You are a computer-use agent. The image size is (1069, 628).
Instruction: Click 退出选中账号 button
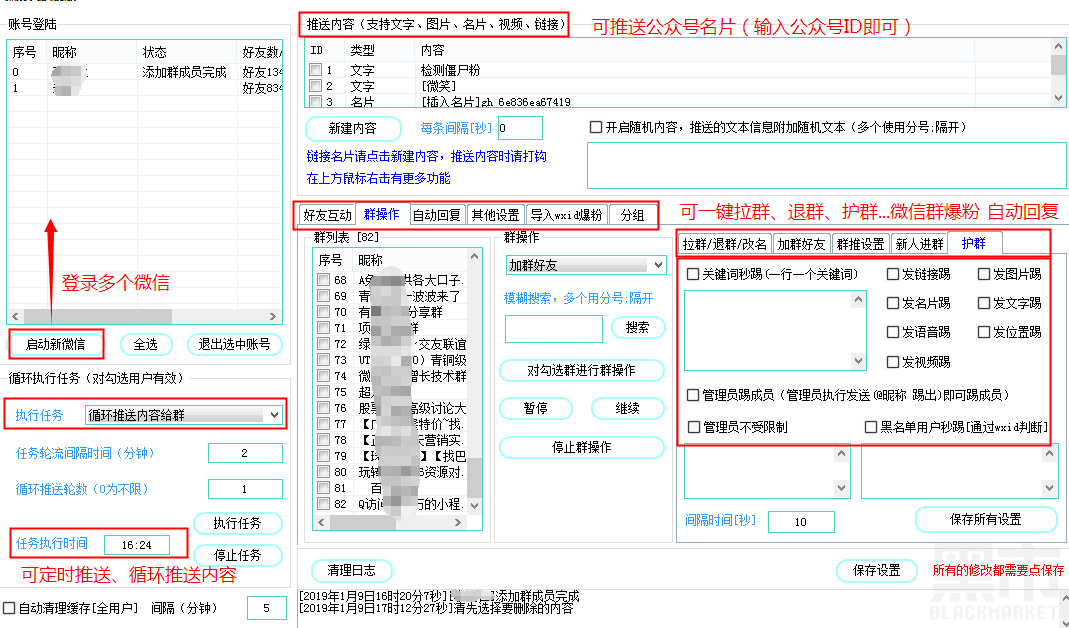coord(234,344)
